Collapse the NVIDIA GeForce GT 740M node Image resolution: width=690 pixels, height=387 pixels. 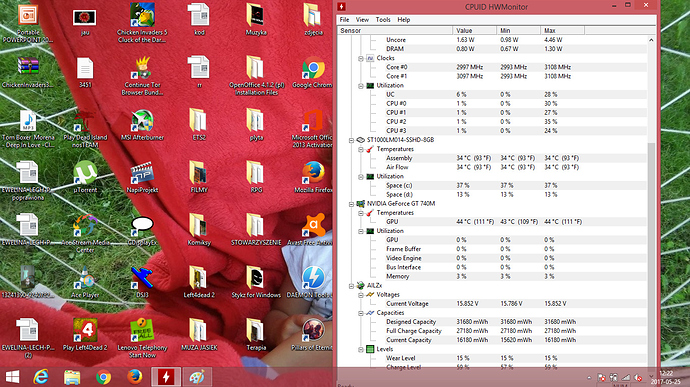[x=351, y=204]
